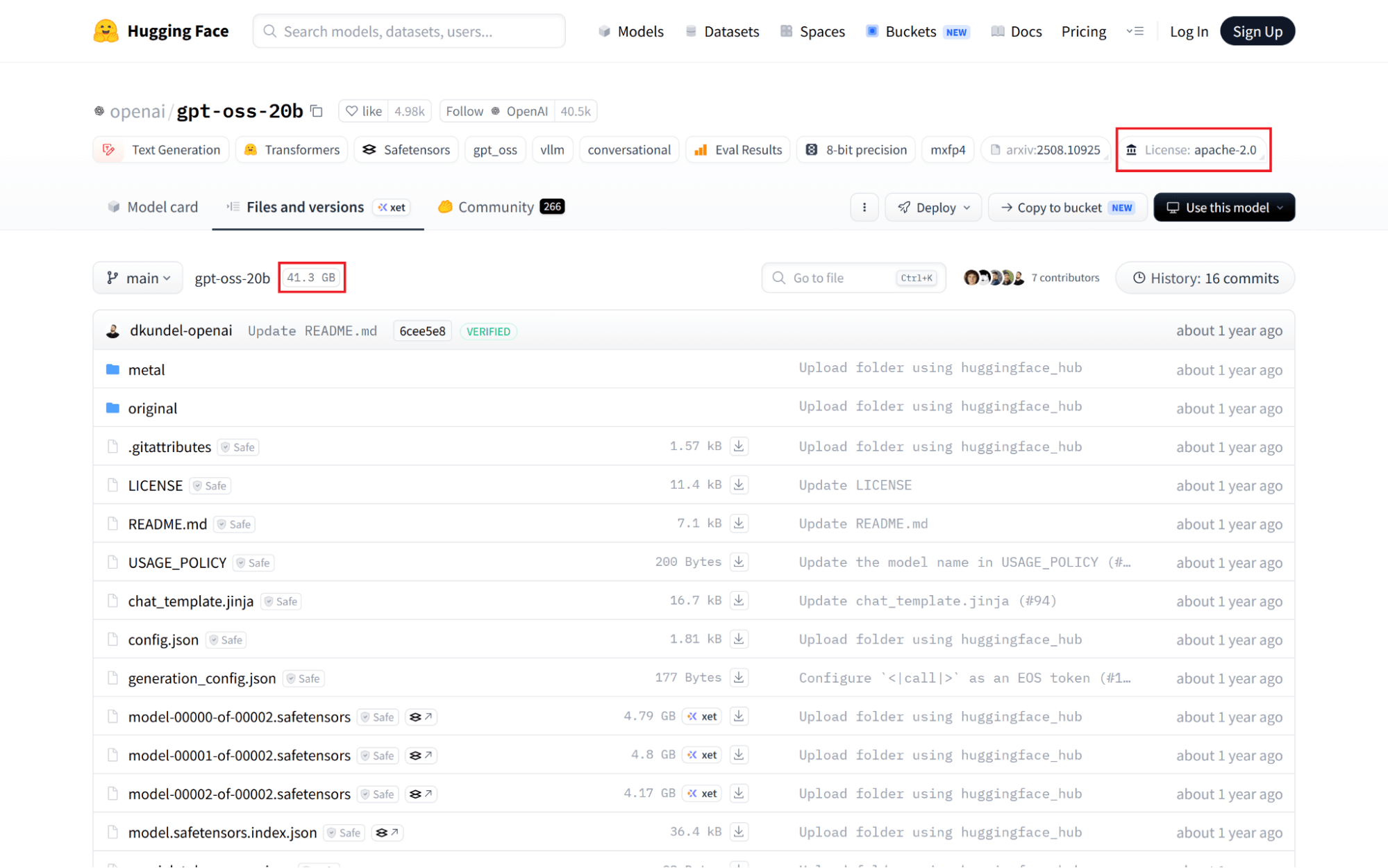Download the .gitattributes file
This screenshot has width=1388, height=868.
coord(739,446)
